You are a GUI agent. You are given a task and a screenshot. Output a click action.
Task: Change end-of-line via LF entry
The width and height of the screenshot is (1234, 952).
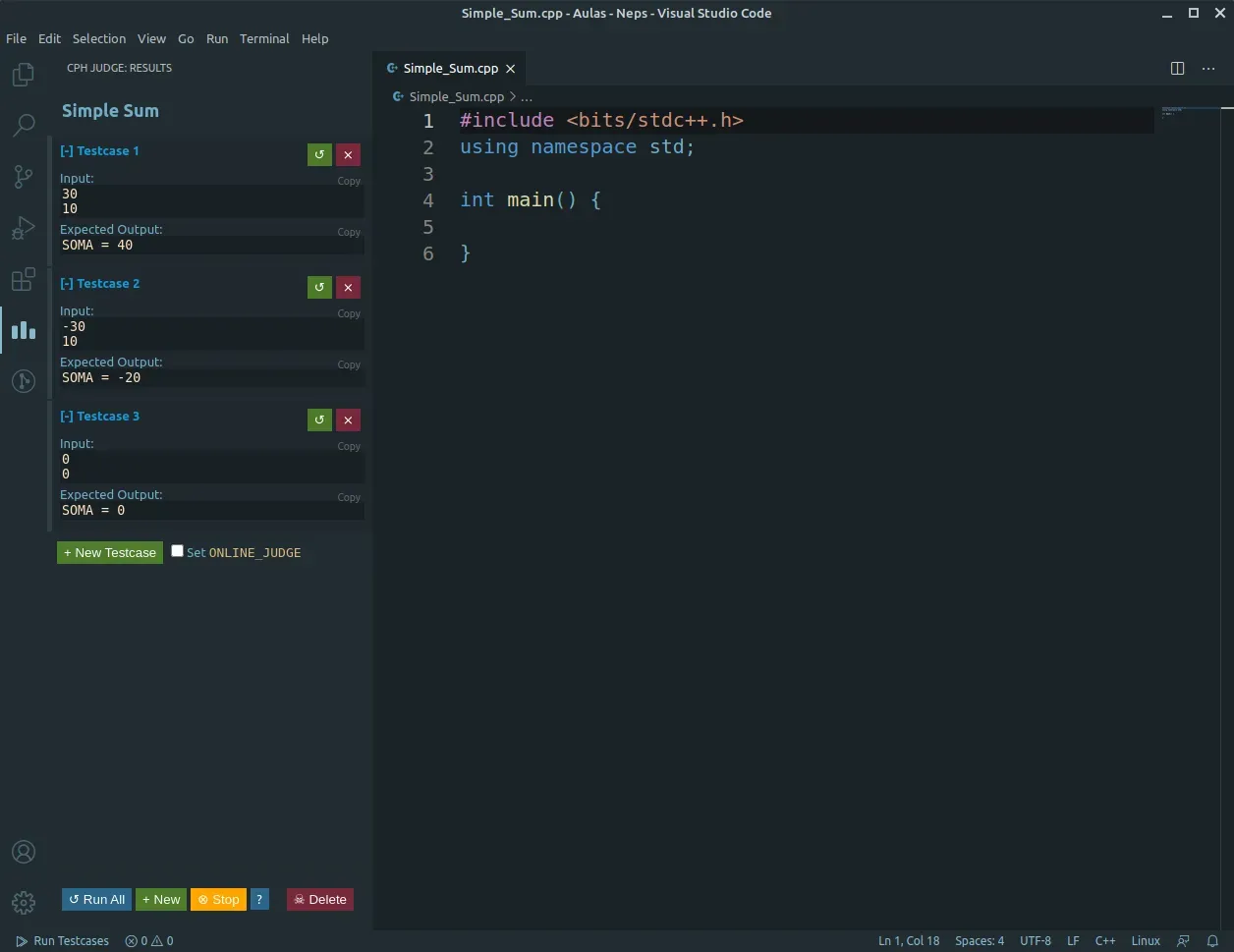[1073, 940]
